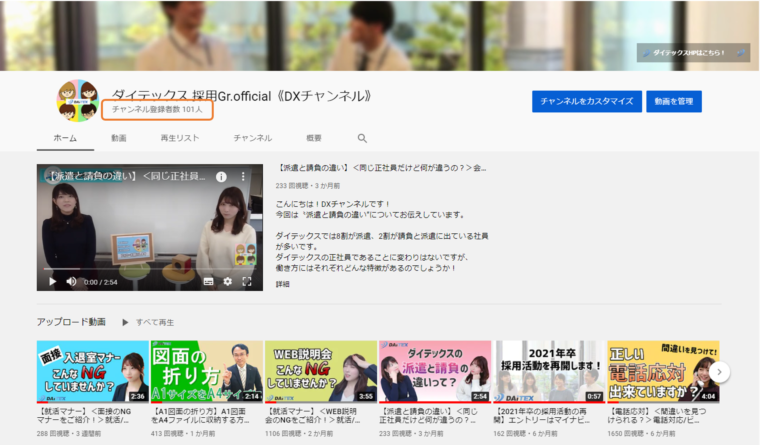The image size is (760, 445).
Task: Open the channel search magnifier icon
Action: click(x=362, y=139)
